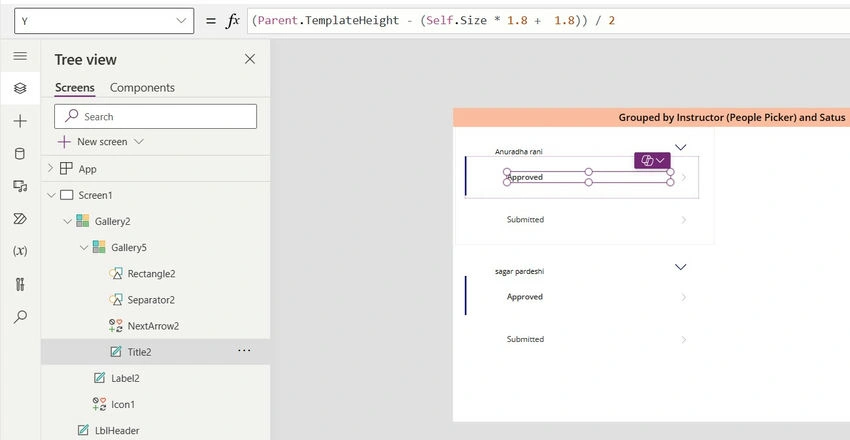Open the Y property selector dropdown
Image resolution: width=850 pixels, height=440 pixels.
104,21
